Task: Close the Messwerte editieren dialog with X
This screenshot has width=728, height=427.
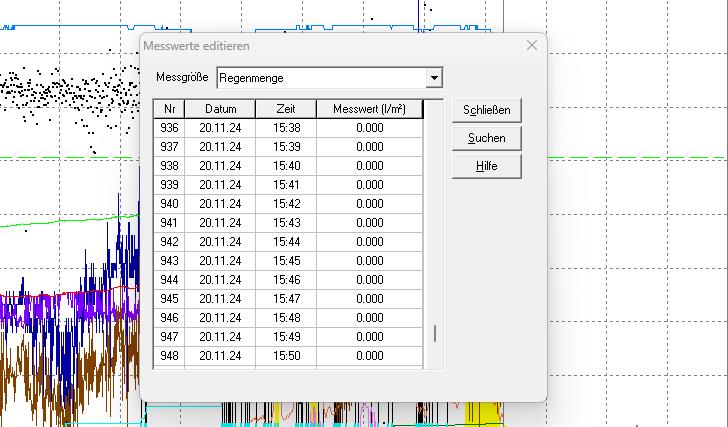Action: tap(532, 45)
